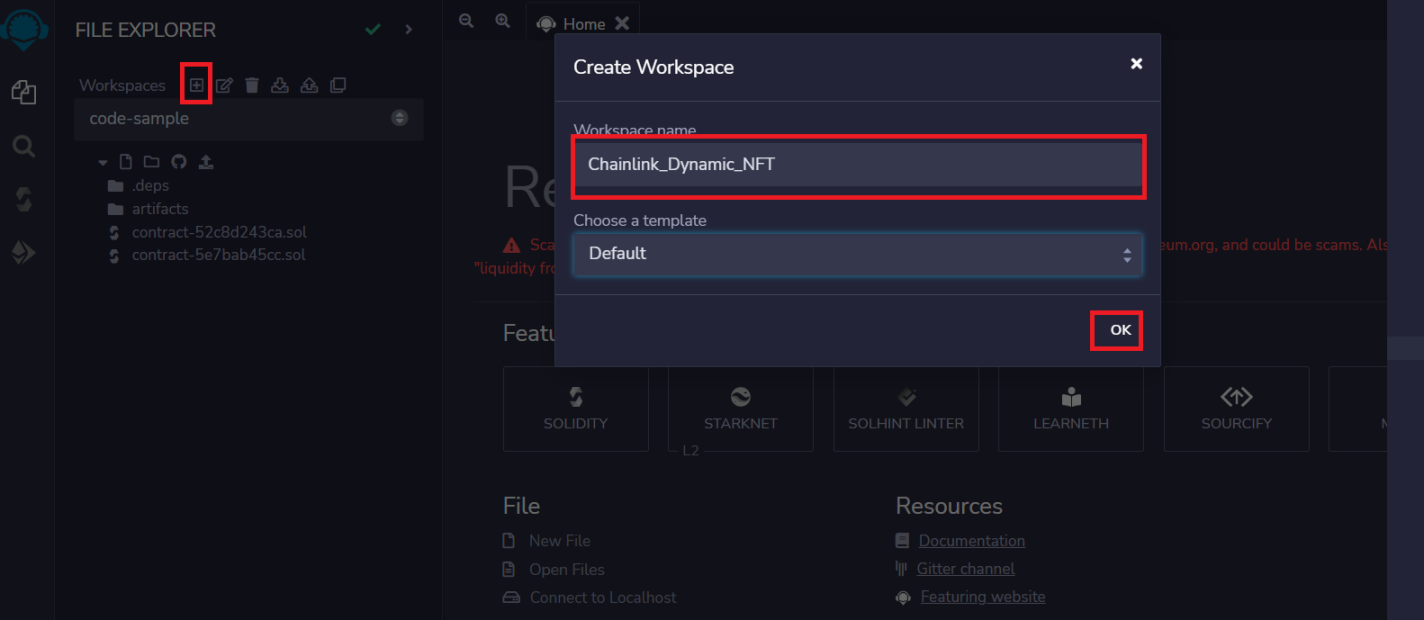Viewport: 1424px width, 620px height.
Task: Collapse the file tree caret arrow
Action: (x=102, y=162)
